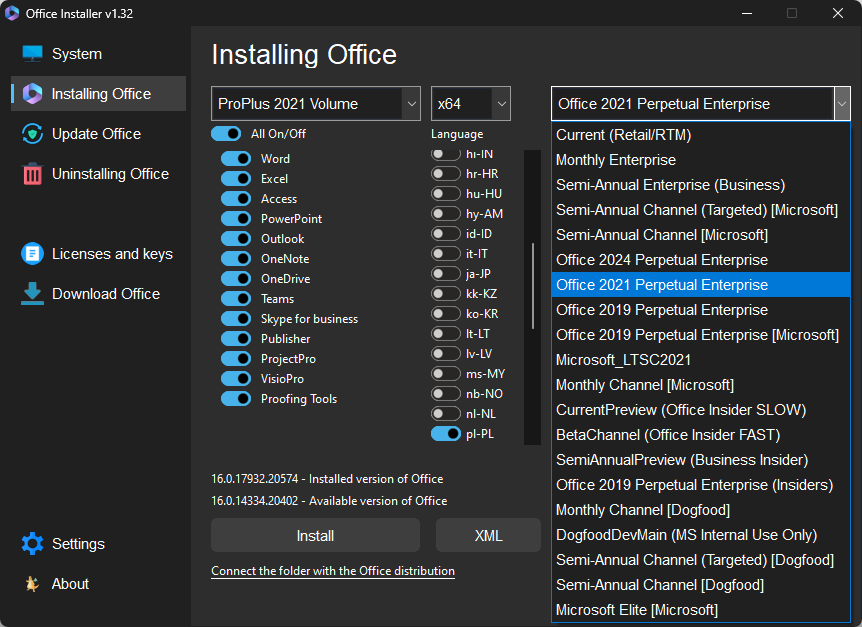Screen dimensions: 862x627
Task: Choose DogfoodDevMain (MS Internal Use Only)
Action: pyautogui.click(x=700, y=535)
